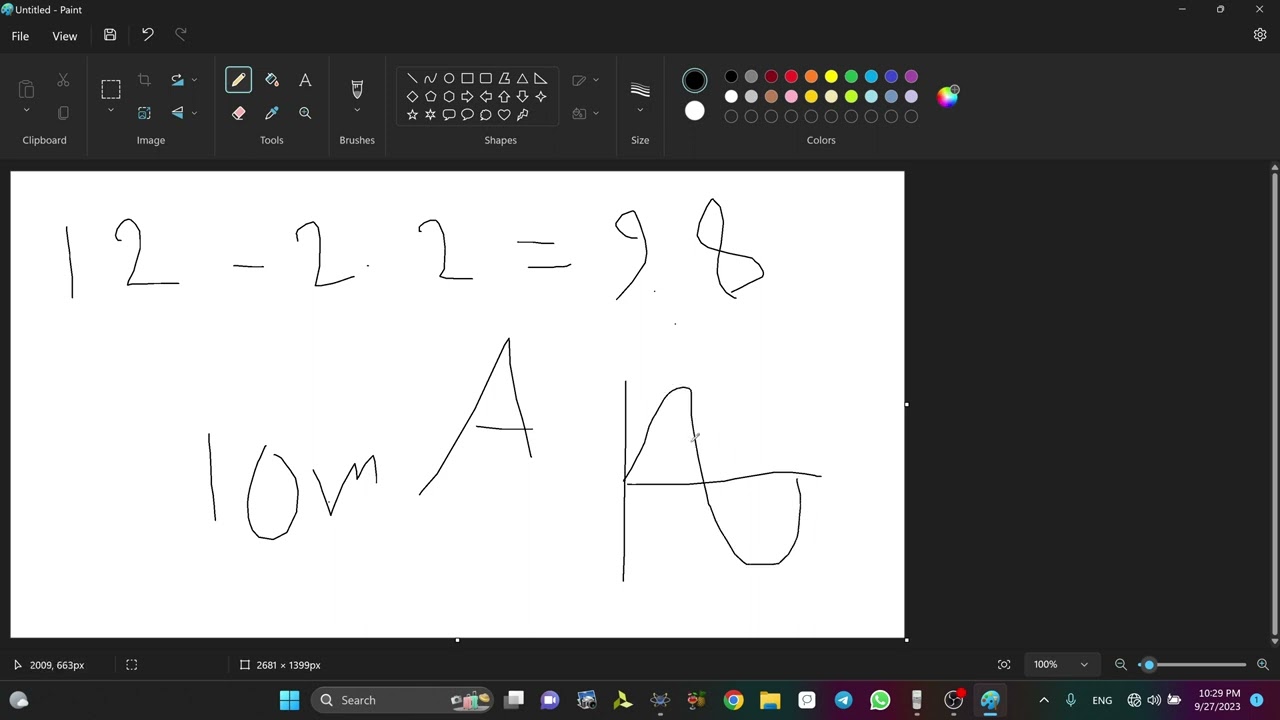Click the Redo arrow

[181, 35]
